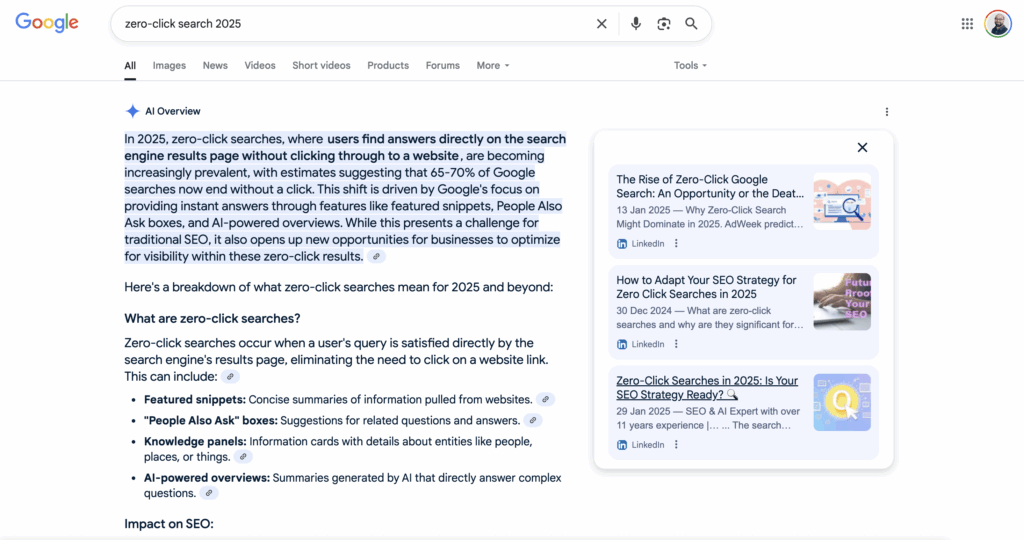
Task: Switch to the News tab
Action: coord(215,65)
